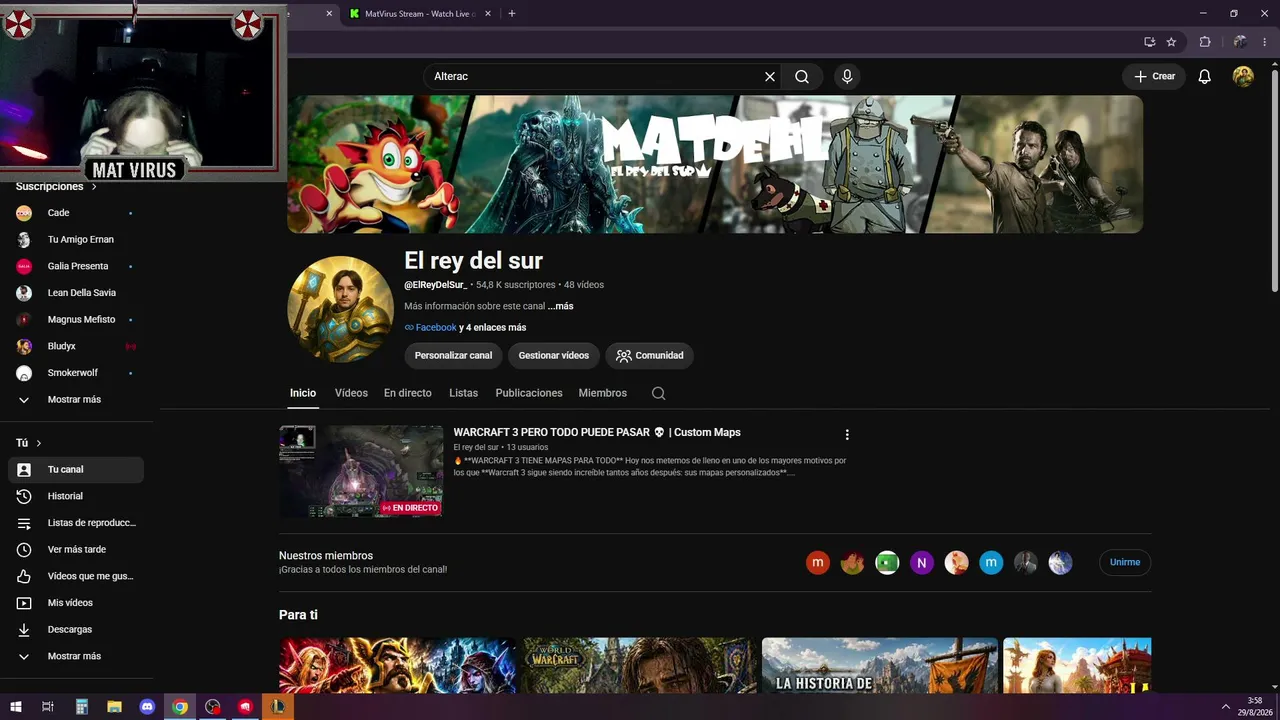Start voice search with the microphone icon
The width and height of the screenshot is (1280, 720).
coord(847,77)
